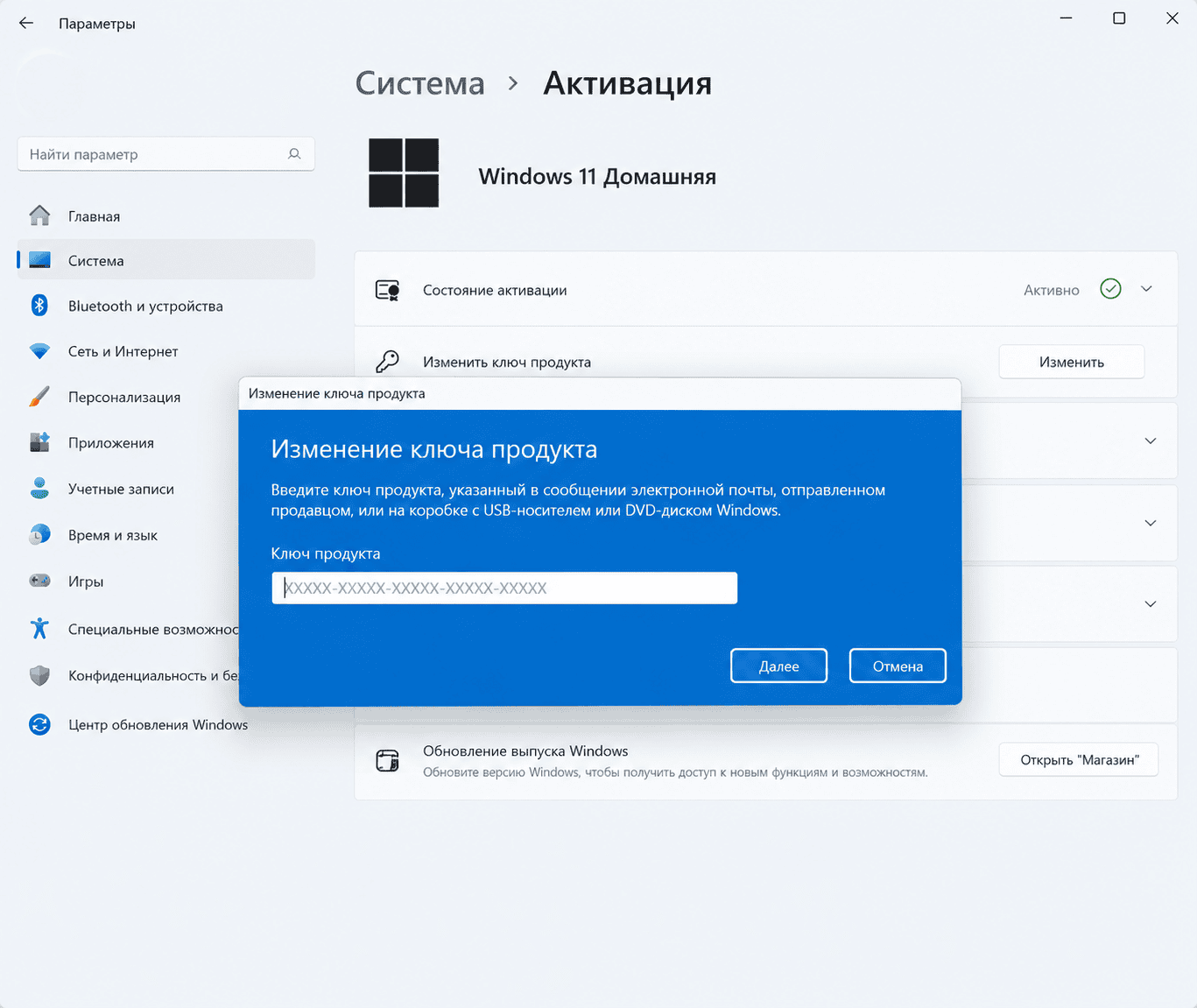Click the Центр обновления Windows sync icon
Viewport: 1197px width, 1008px height.
pos(39,724)
